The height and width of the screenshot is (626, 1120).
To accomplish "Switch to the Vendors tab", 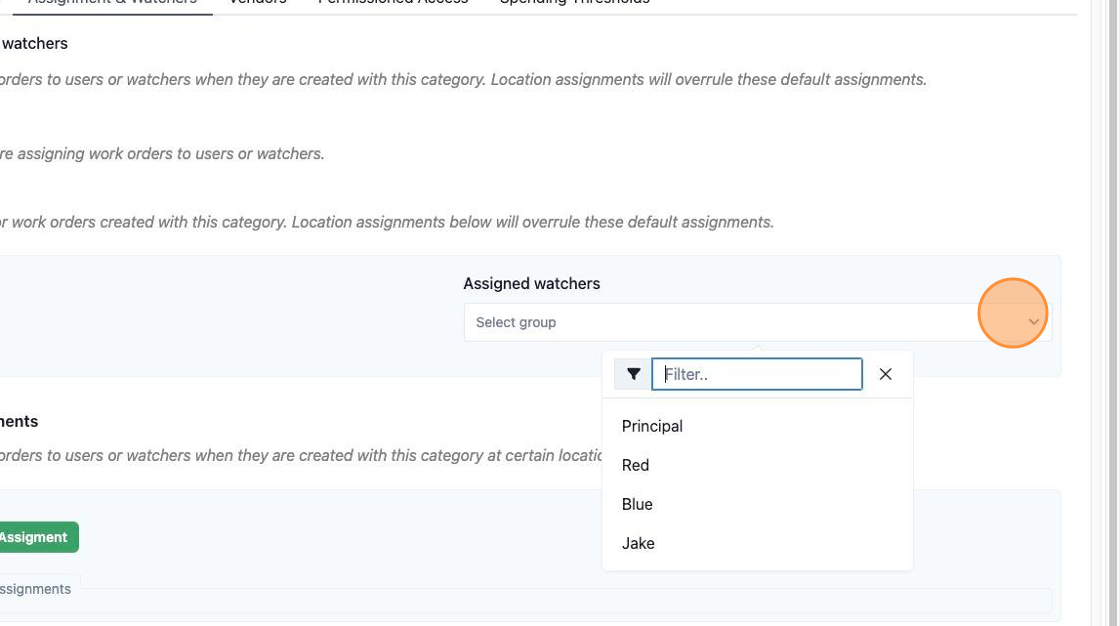I will point(257,3).
